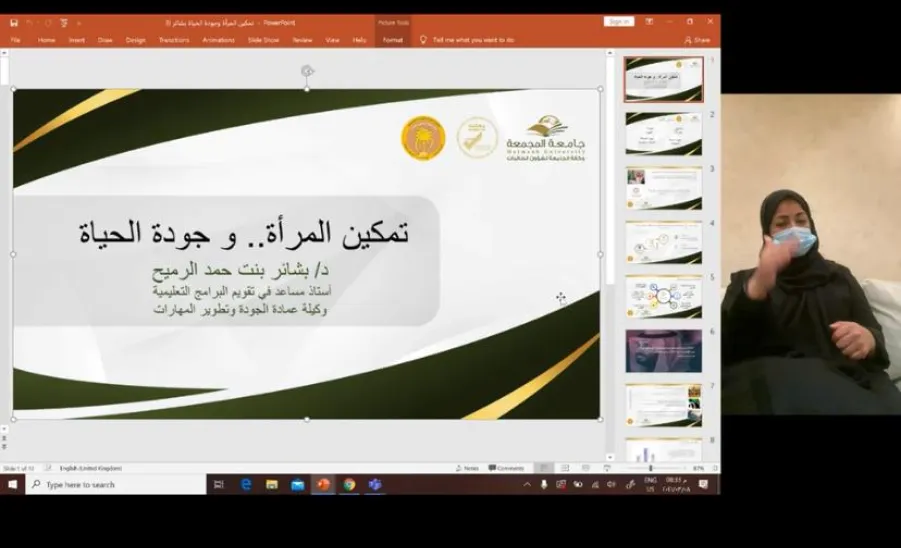Viewport: 901px width, 548px height.
Task: Click the microphone icon in system tray
Action: click(x=544, y=485)
